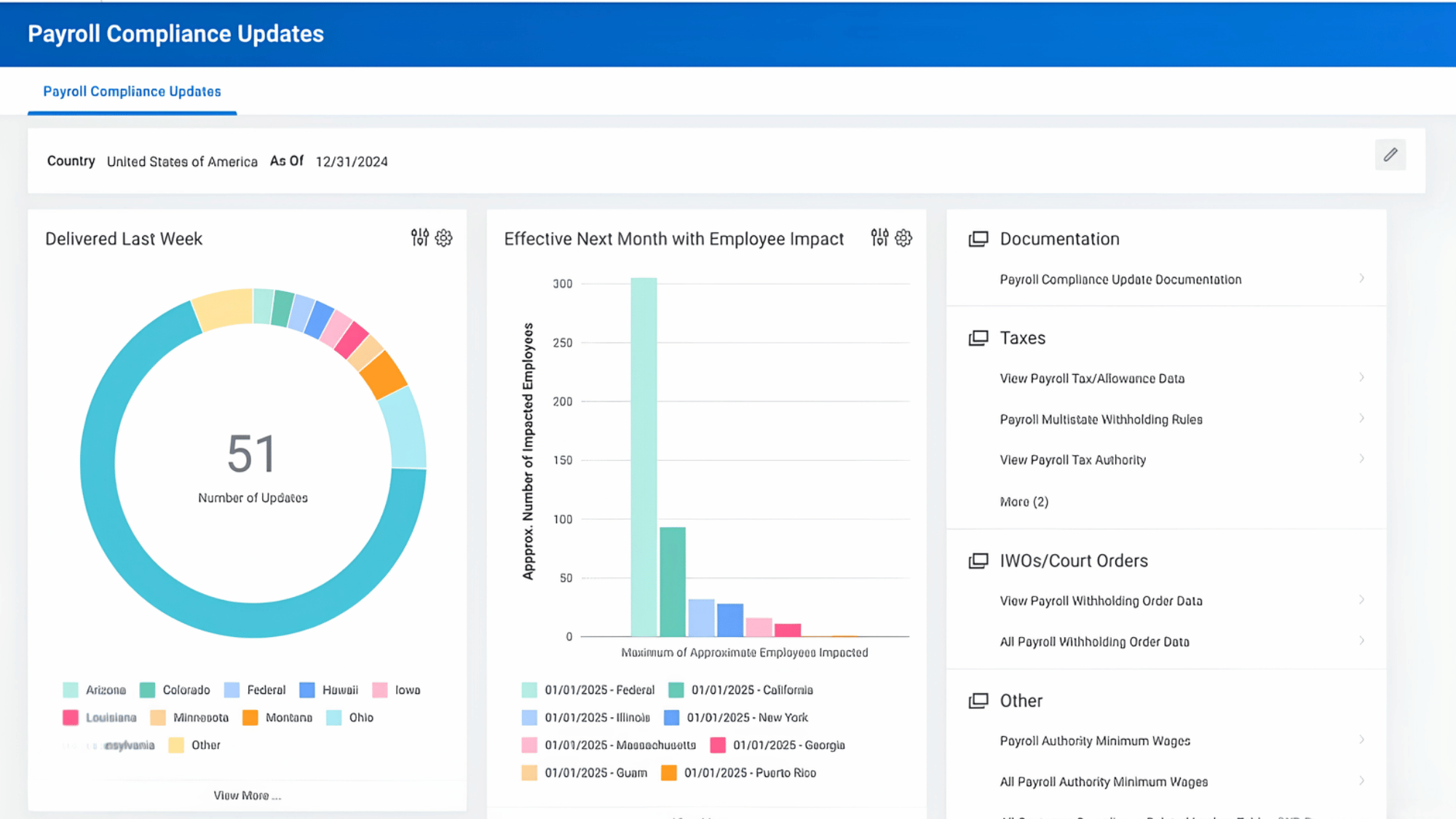Click Ohio legend color swatch
The image size is (1456, 819).
pos(334,718)
